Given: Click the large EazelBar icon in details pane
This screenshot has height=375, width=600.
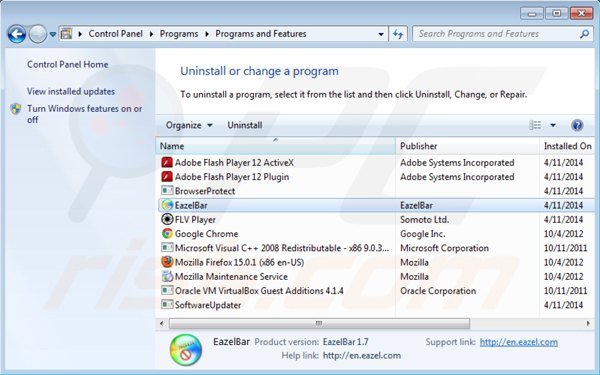Looking at the screenshot, I should coord(186,350).
